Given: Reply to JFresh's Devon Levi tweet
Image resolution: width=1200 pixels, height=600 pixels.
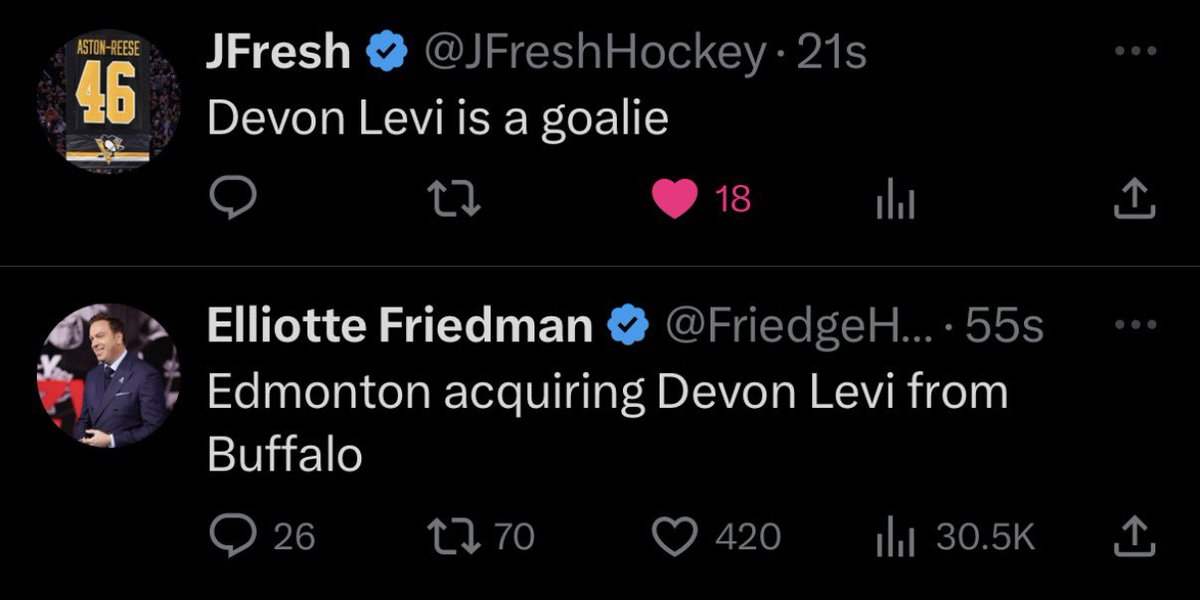Looking at the screenshot, I should tap(233, 199).
